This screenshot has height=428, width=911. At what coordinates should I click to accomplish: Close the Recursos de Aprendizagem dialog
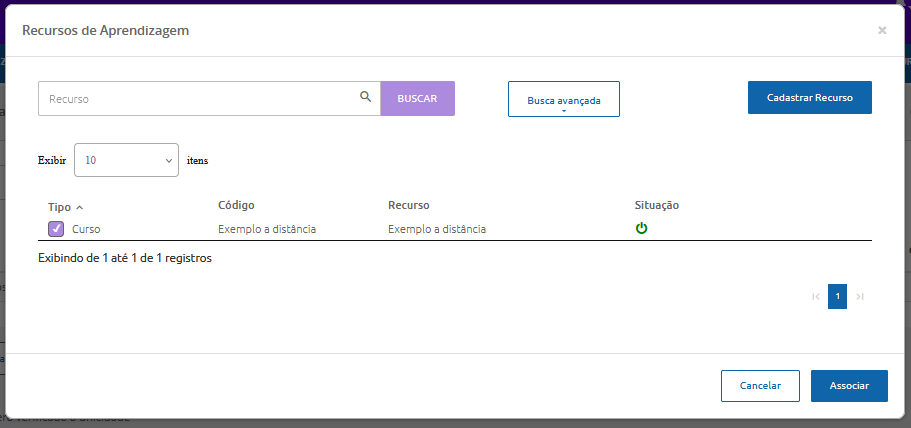click(x=882, y=30)
